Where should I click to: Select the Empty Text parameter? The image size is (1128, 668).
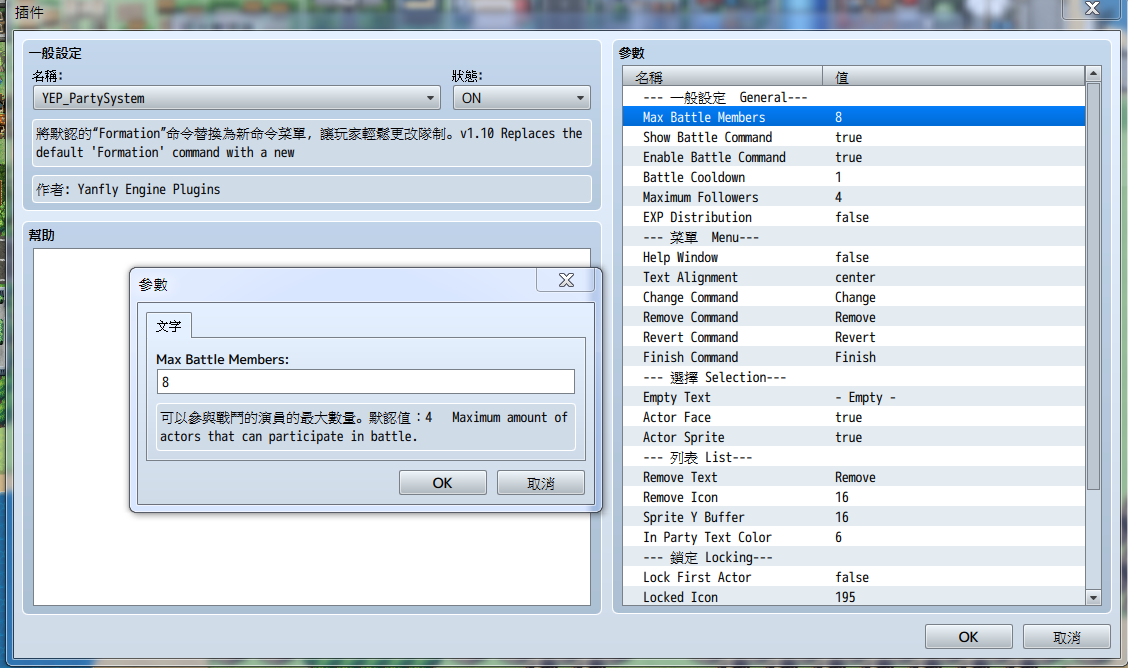coord(854,397)
